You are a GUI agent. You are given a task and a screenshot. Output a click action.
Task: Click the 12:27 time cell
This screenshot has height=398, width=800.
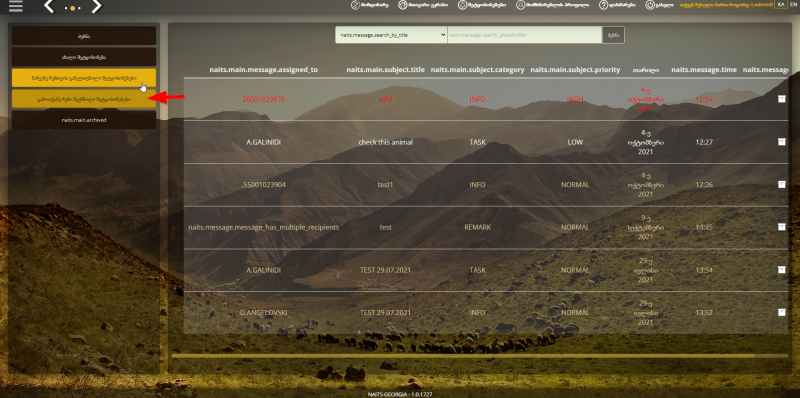tap(704, 142)
